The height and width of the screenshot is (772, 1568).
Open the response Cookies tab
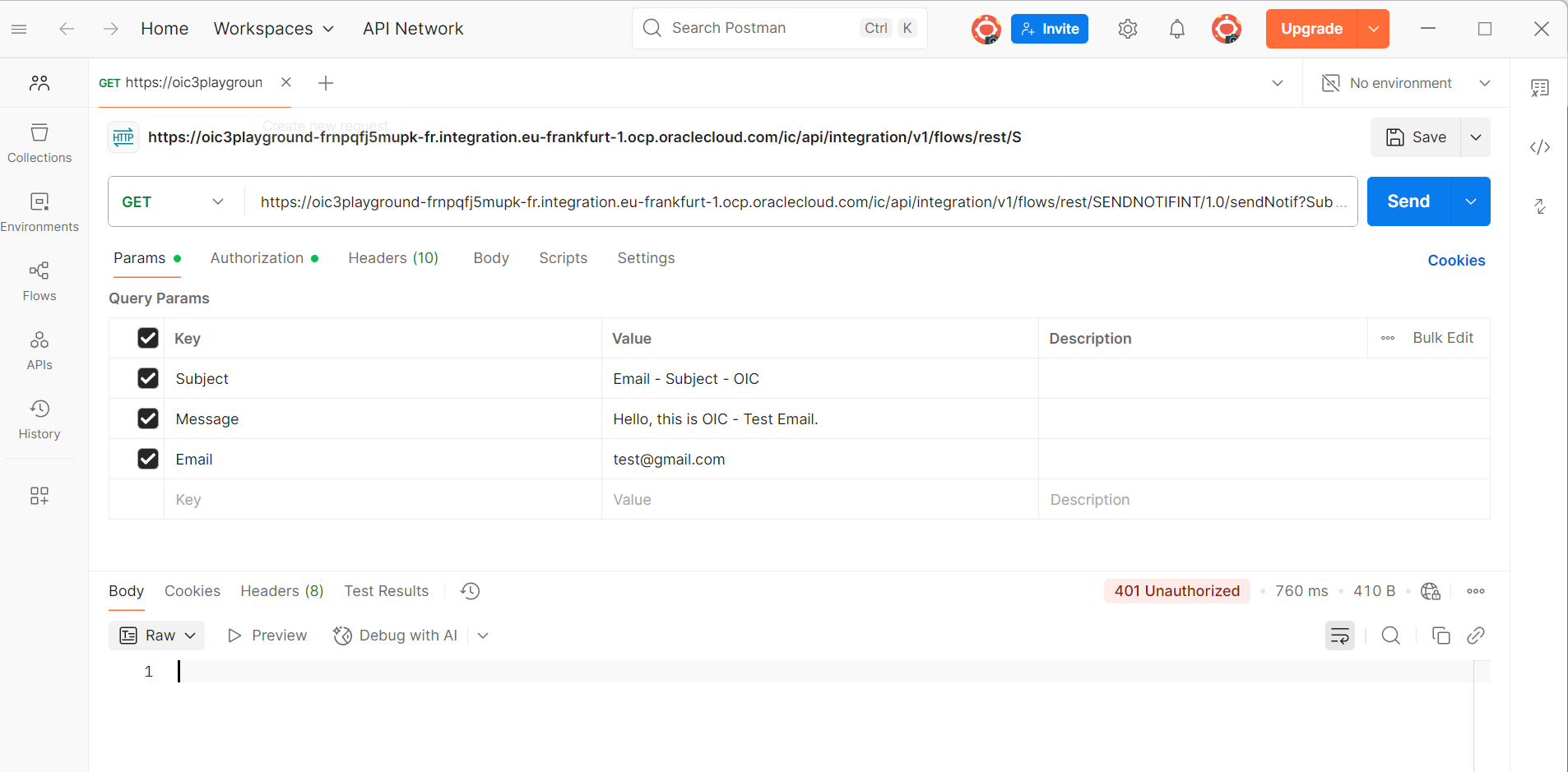click(x=193, y=591)
